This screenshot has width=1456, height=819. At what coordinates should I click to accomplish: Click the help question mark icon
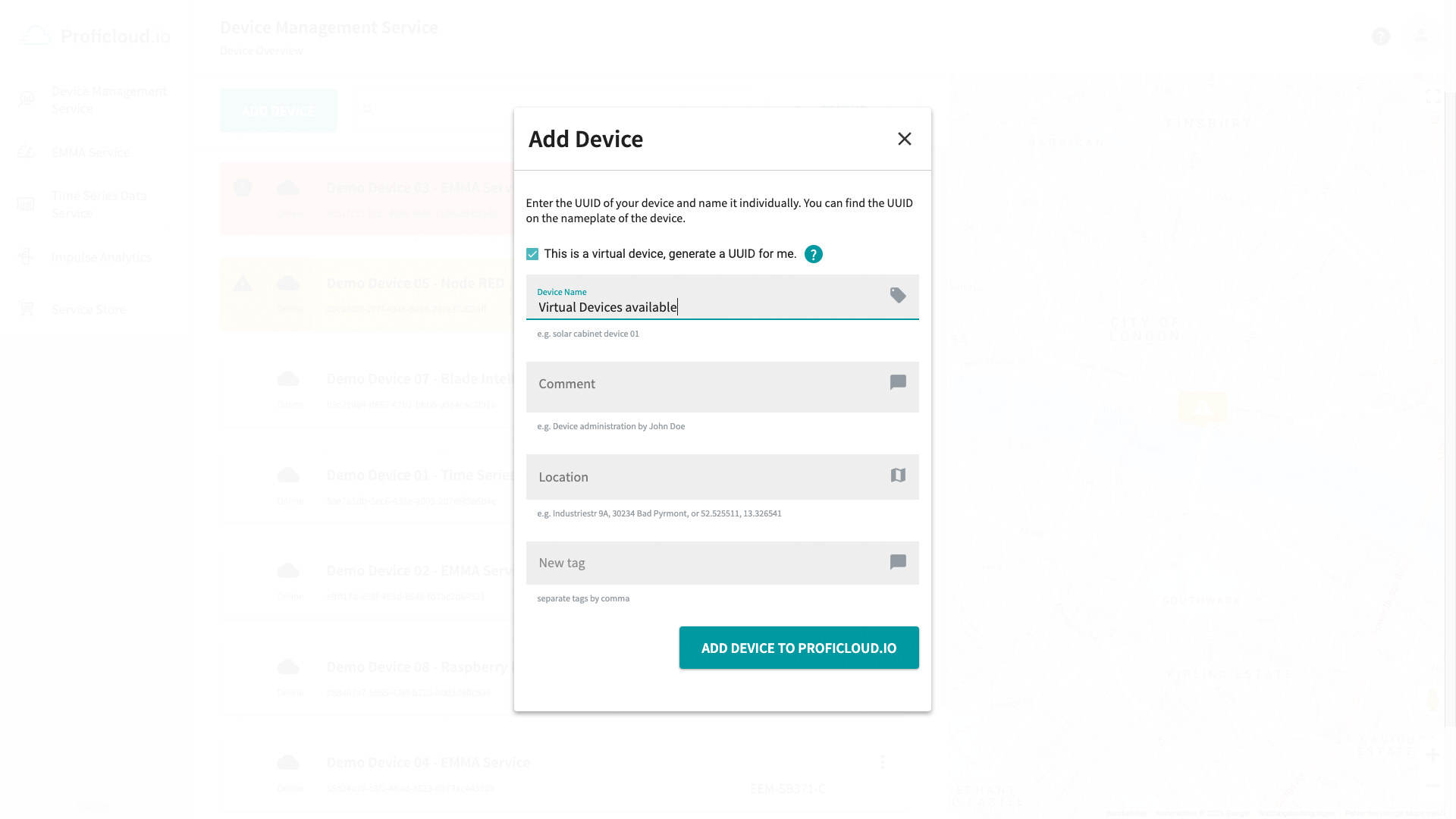[x=813, y=254]
